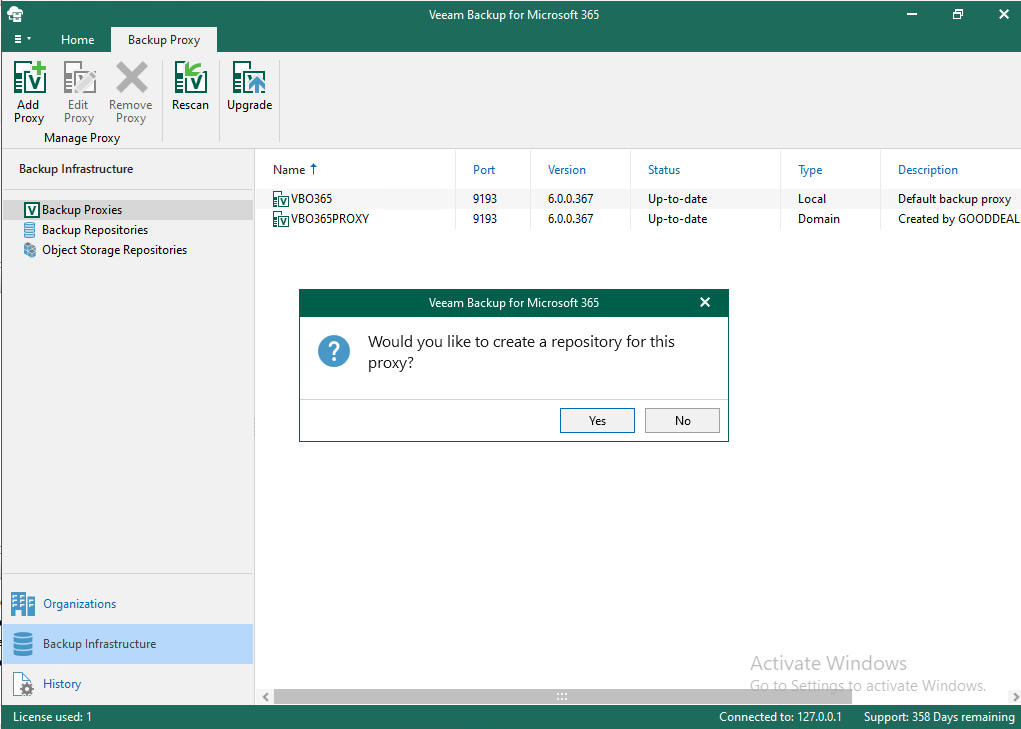Click the Organizations building icon

[x=23, y=604]
